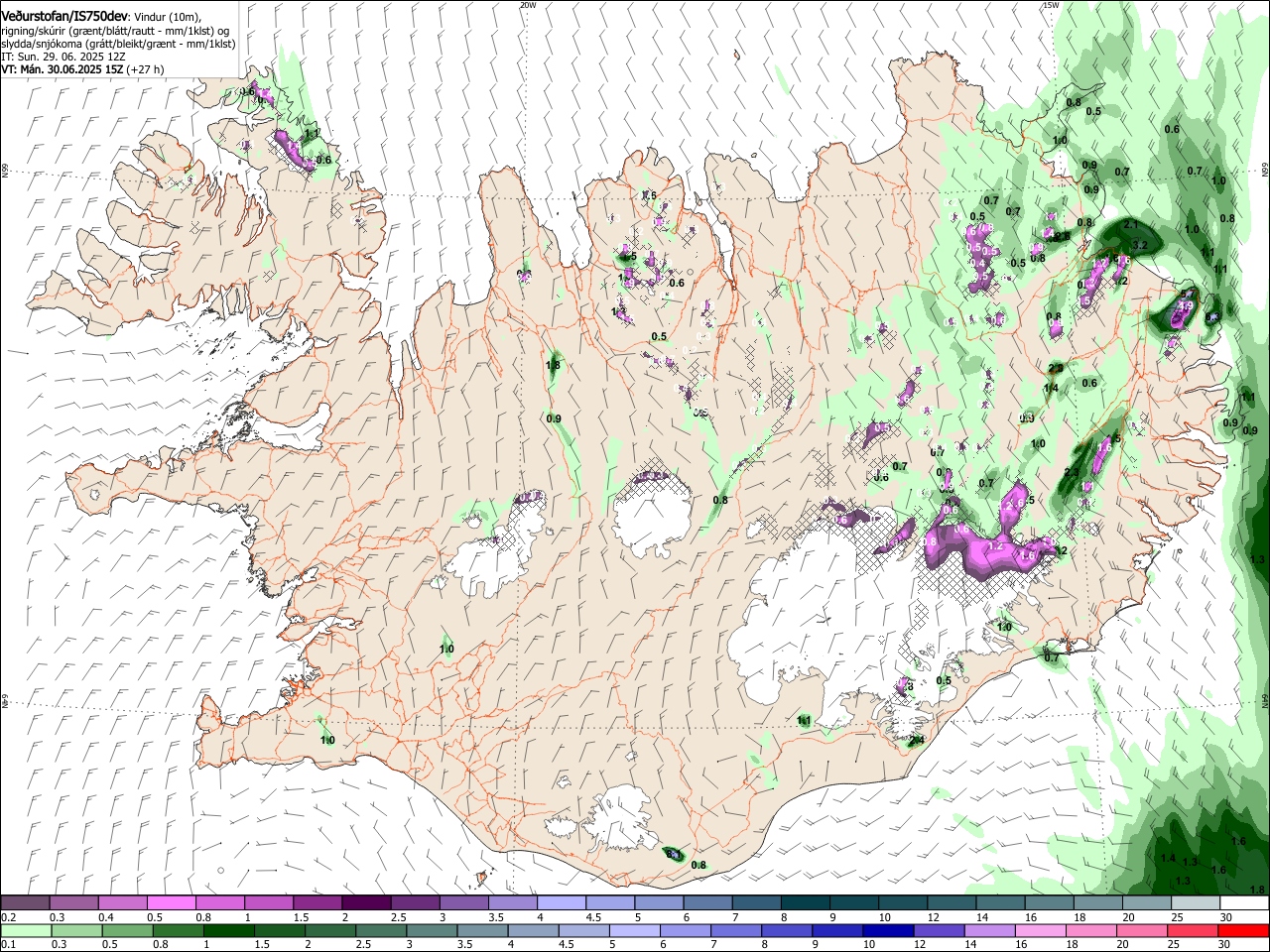Click the 20 label on the snow scale
The image size is (1270, 952).
1127,917
